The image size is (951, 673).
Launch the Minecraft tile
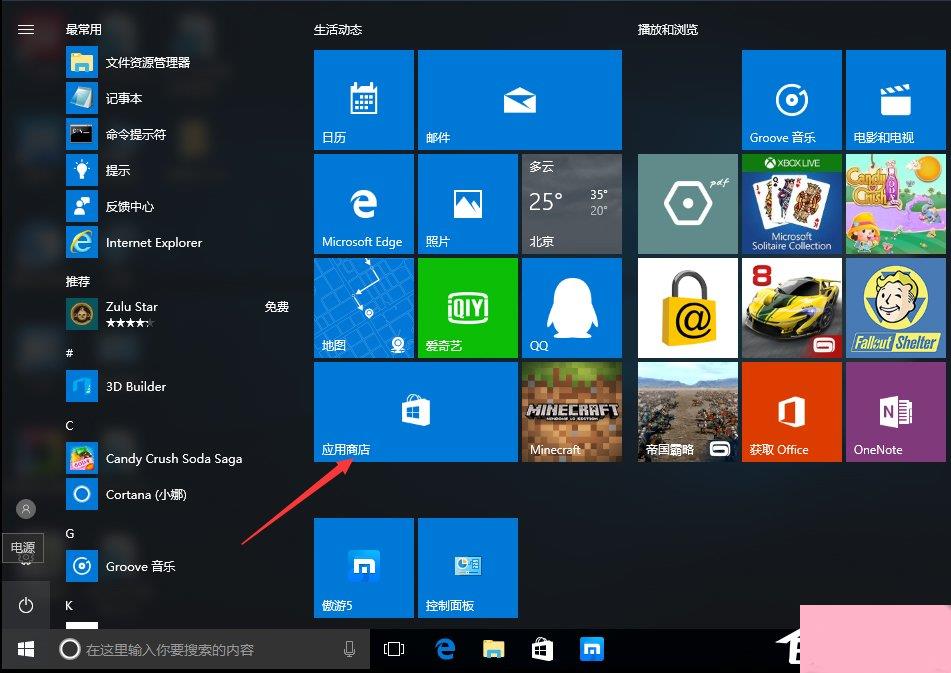click(572, 412)
